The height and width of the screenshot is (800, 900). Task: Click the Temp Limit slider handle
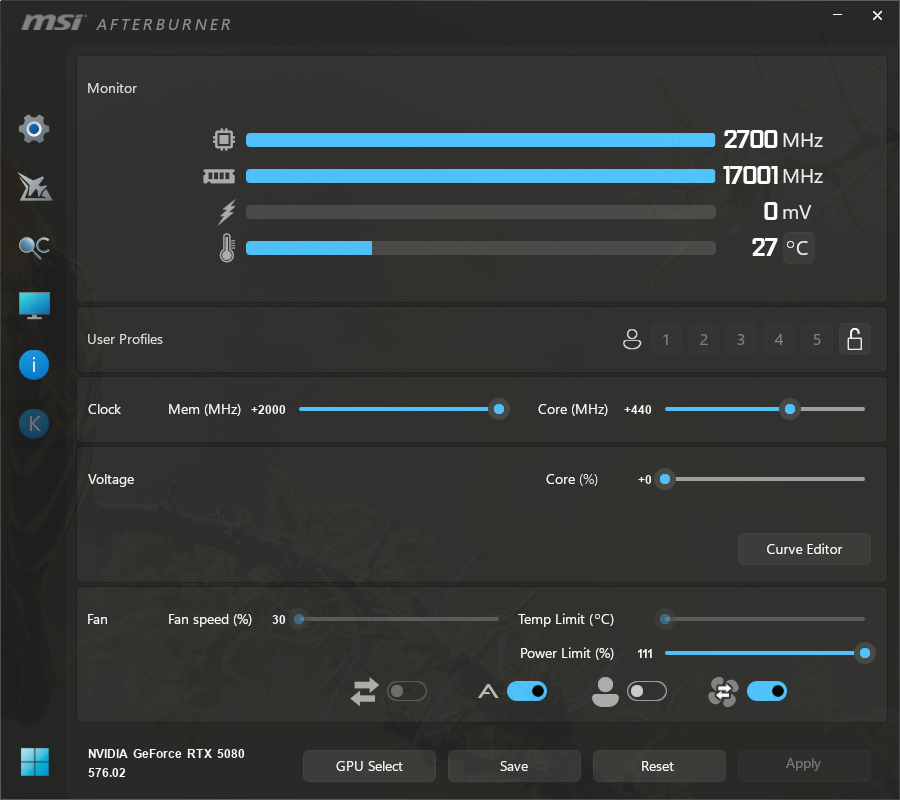click(x=665, y=619)
